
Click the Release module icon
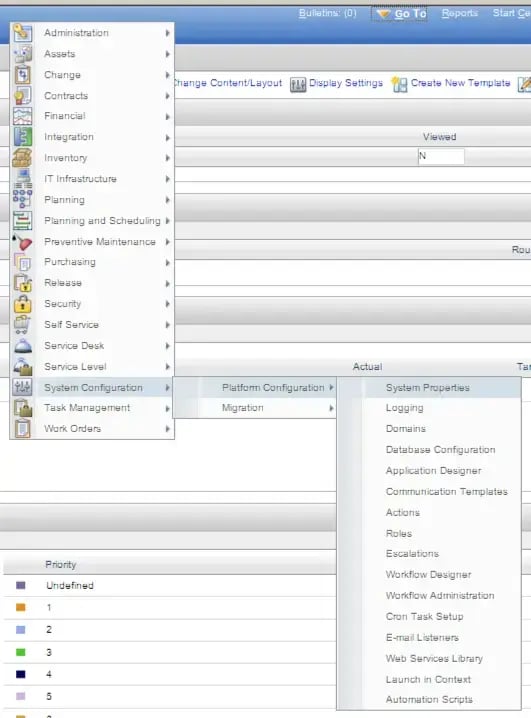tap(22, 283)
